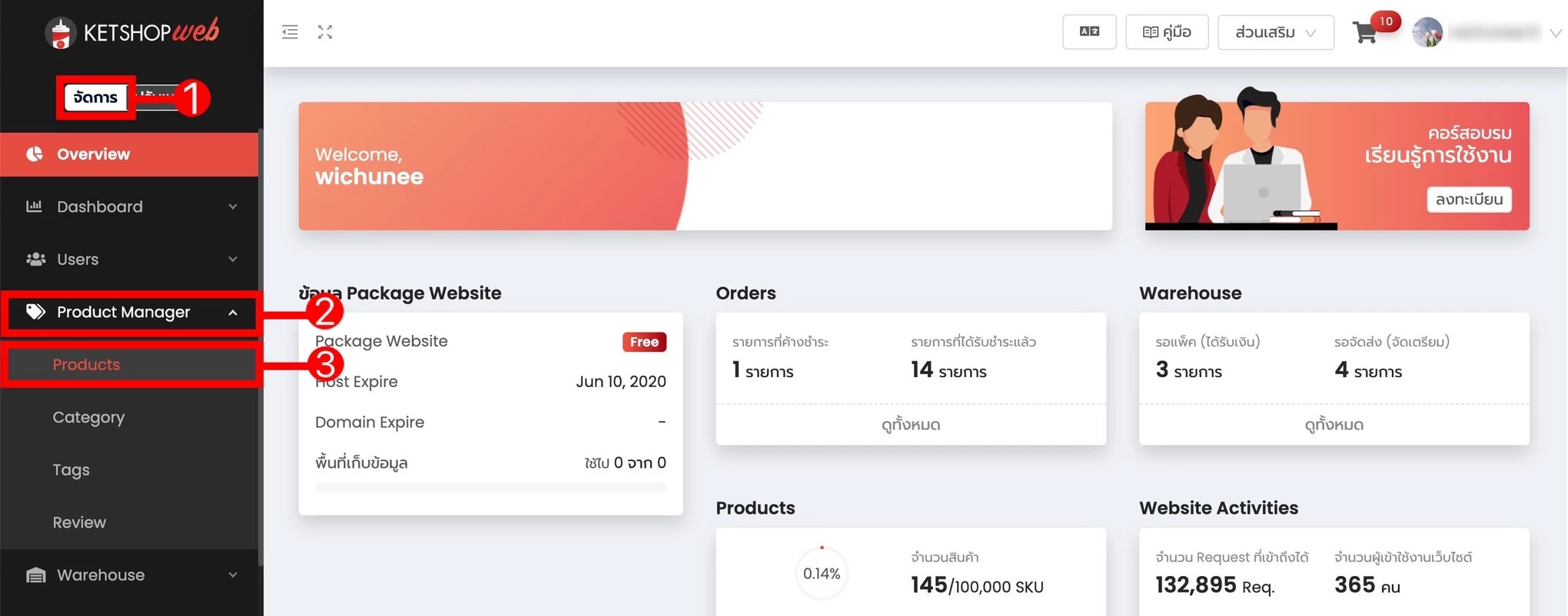Click ดูทั้งหมด under Warehouse

coord(1334,424)
